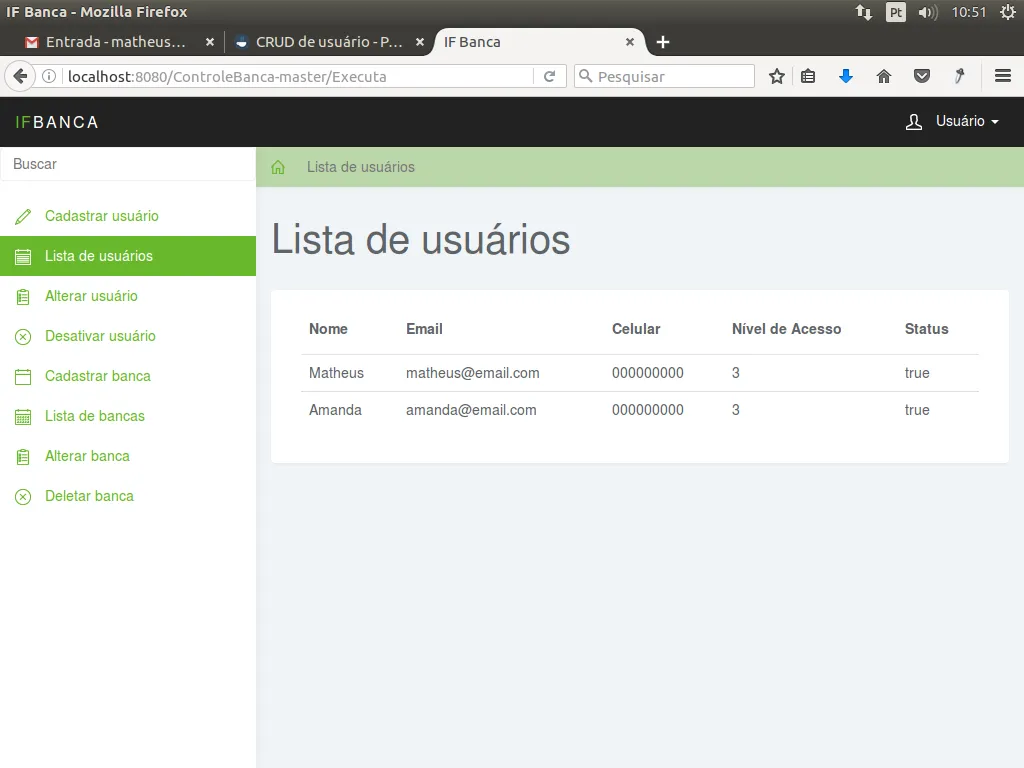Click the circled X icon beside Deletar banca
This screenshot has width=1024, height=768.
(x=23, y=497)
